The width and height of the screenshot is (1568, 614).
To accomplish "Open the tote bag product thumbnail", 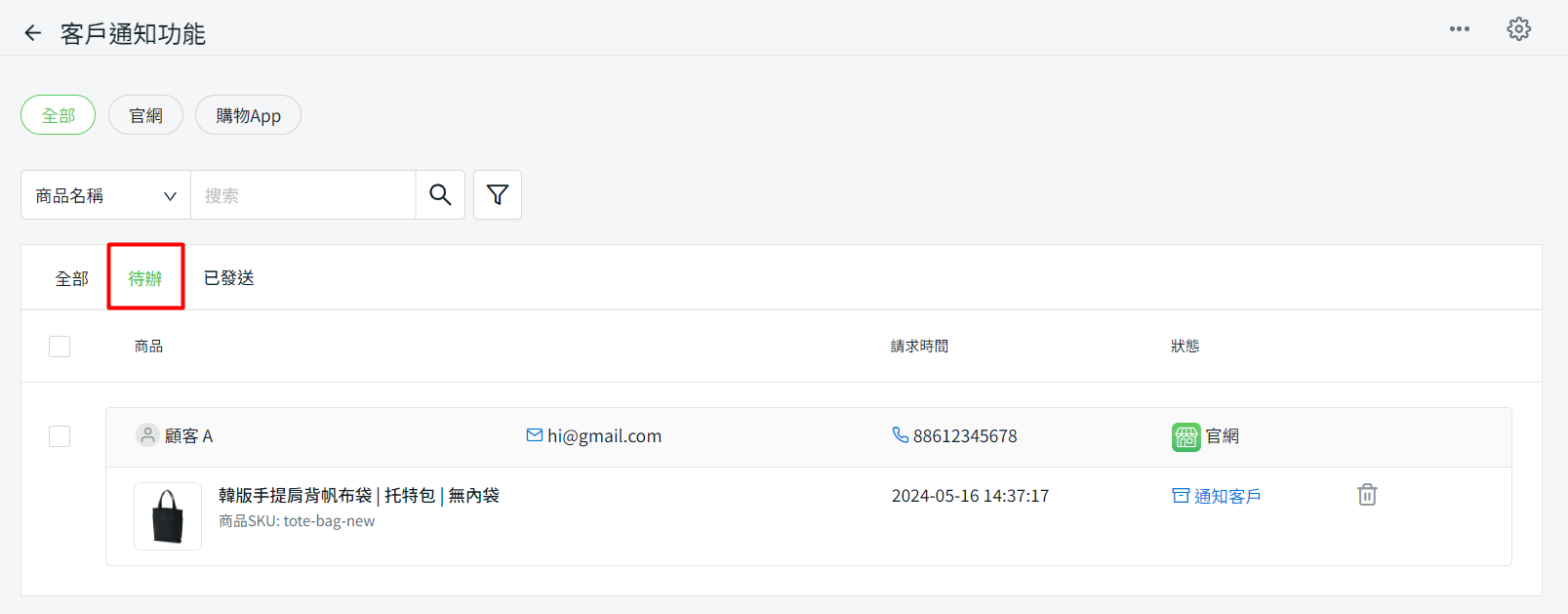I will pos(168,516).
